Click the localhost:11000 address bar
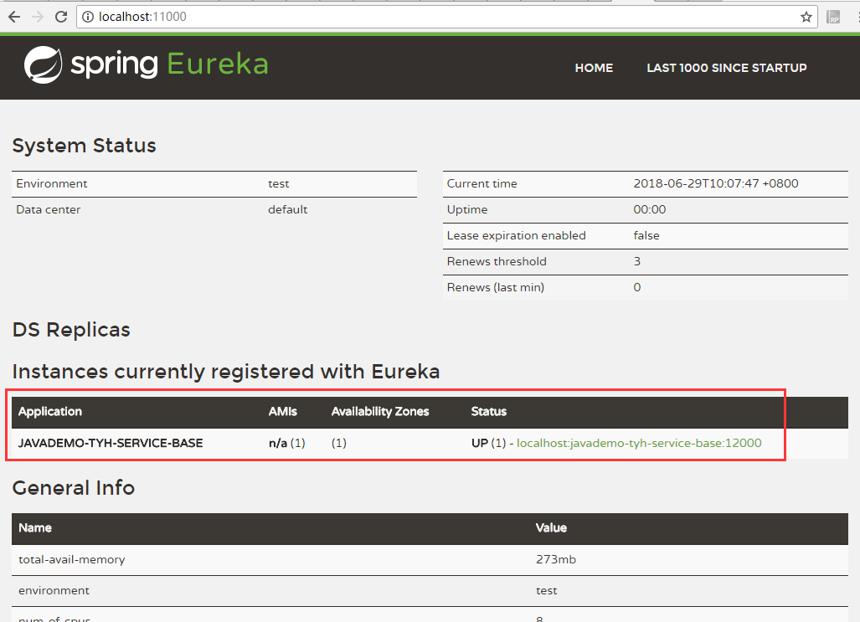This screenshot has width=860, height=622. click(447, 17)
